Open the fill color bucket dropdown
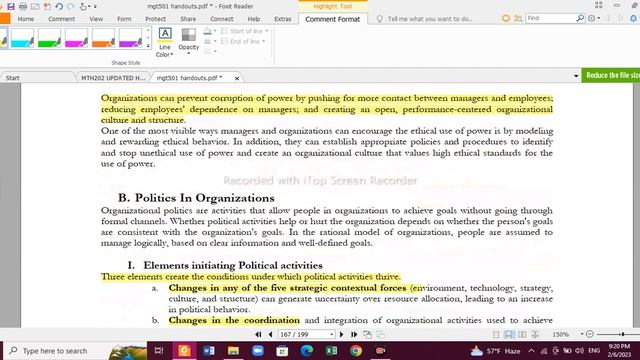The image size is (640, 360). 210,31
